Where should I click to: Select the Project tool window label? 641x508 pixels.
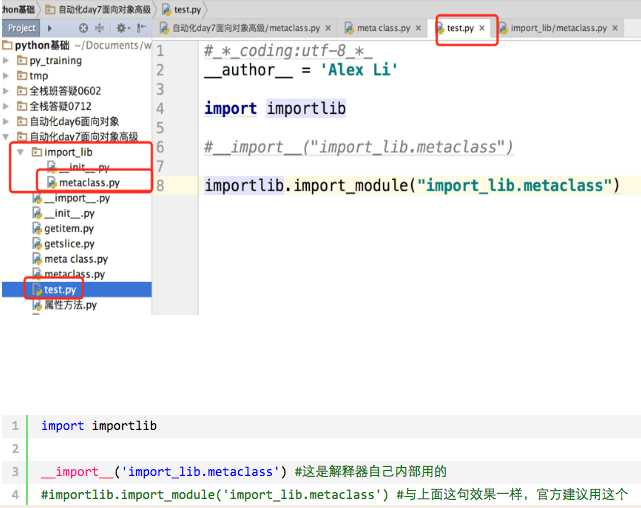[22, 28]
